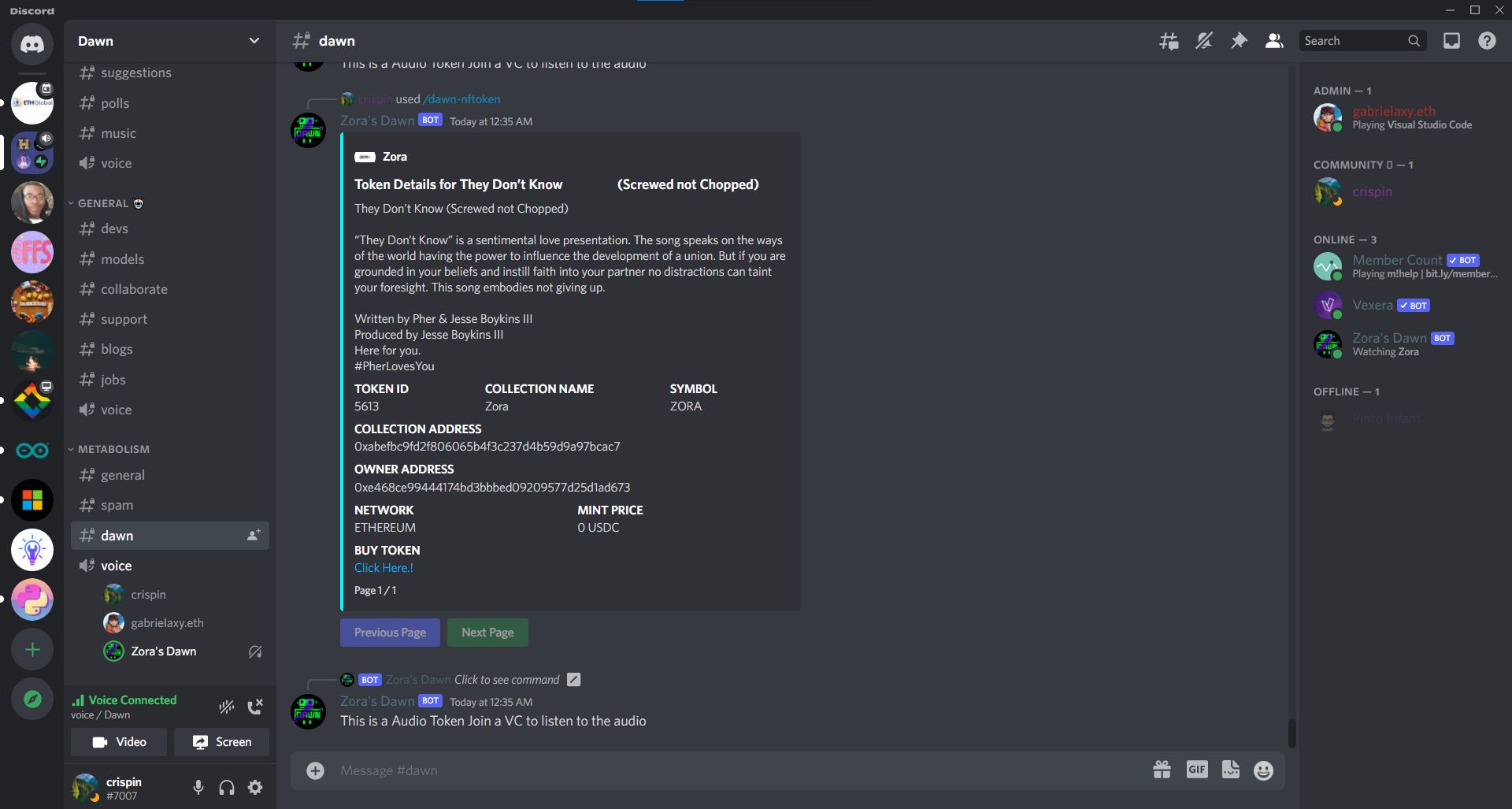The image size is (1512, 809).
Task: Invite people to dawn channel icon
Action: click(254, 536)
